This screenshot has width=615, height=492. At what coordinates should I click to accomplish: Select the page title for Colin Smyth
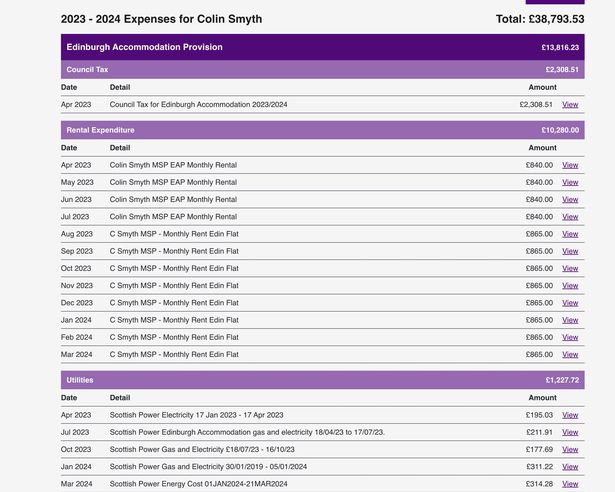click(161, 19)
